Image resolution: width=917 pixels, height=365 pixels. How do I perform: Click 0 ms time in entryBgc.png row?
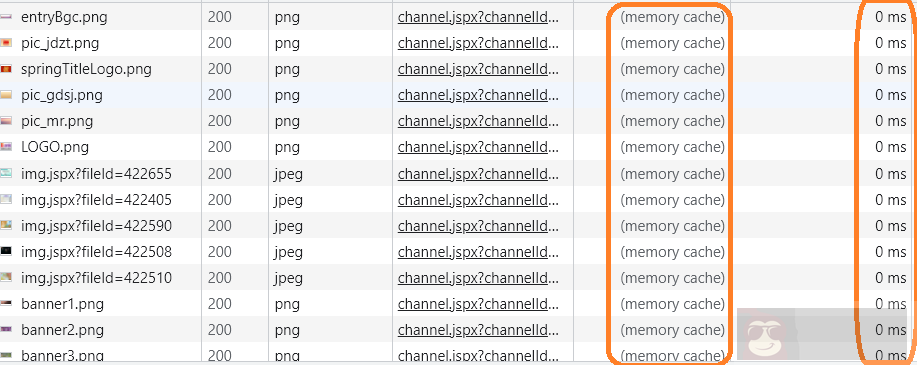coord(891,17)
